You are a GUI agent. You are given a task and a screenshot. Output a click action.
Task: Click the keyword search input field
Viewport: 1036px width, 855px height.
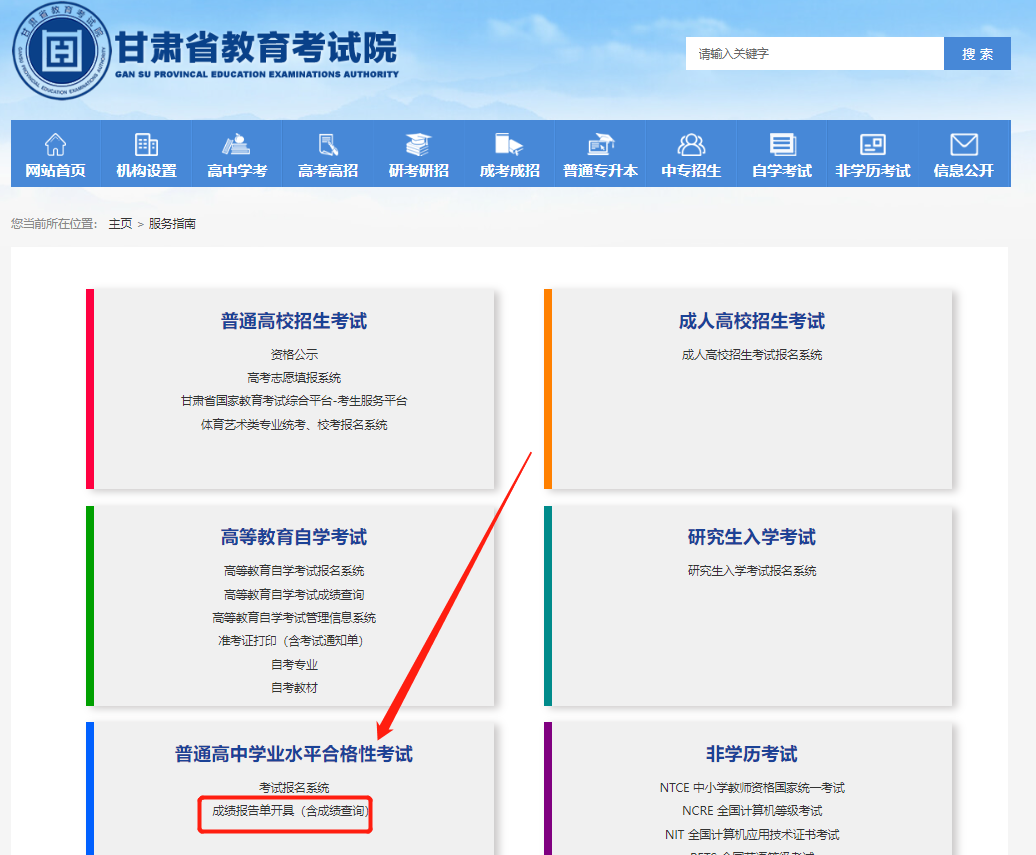pos(814,54)
